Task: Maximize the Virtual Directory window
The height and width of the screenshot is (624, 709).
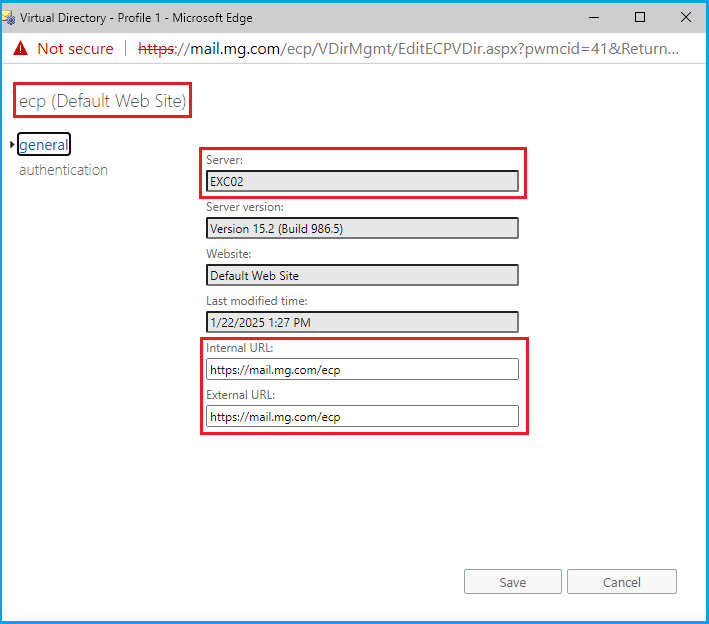Action: tap(640, 17)
